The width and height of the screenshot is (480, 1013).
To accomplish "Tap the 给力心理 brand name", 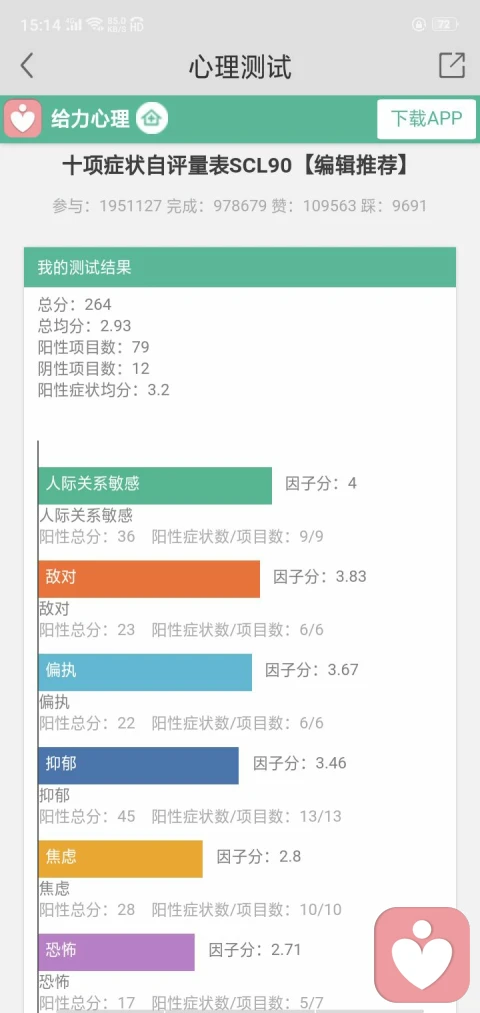I will point(90,119).
